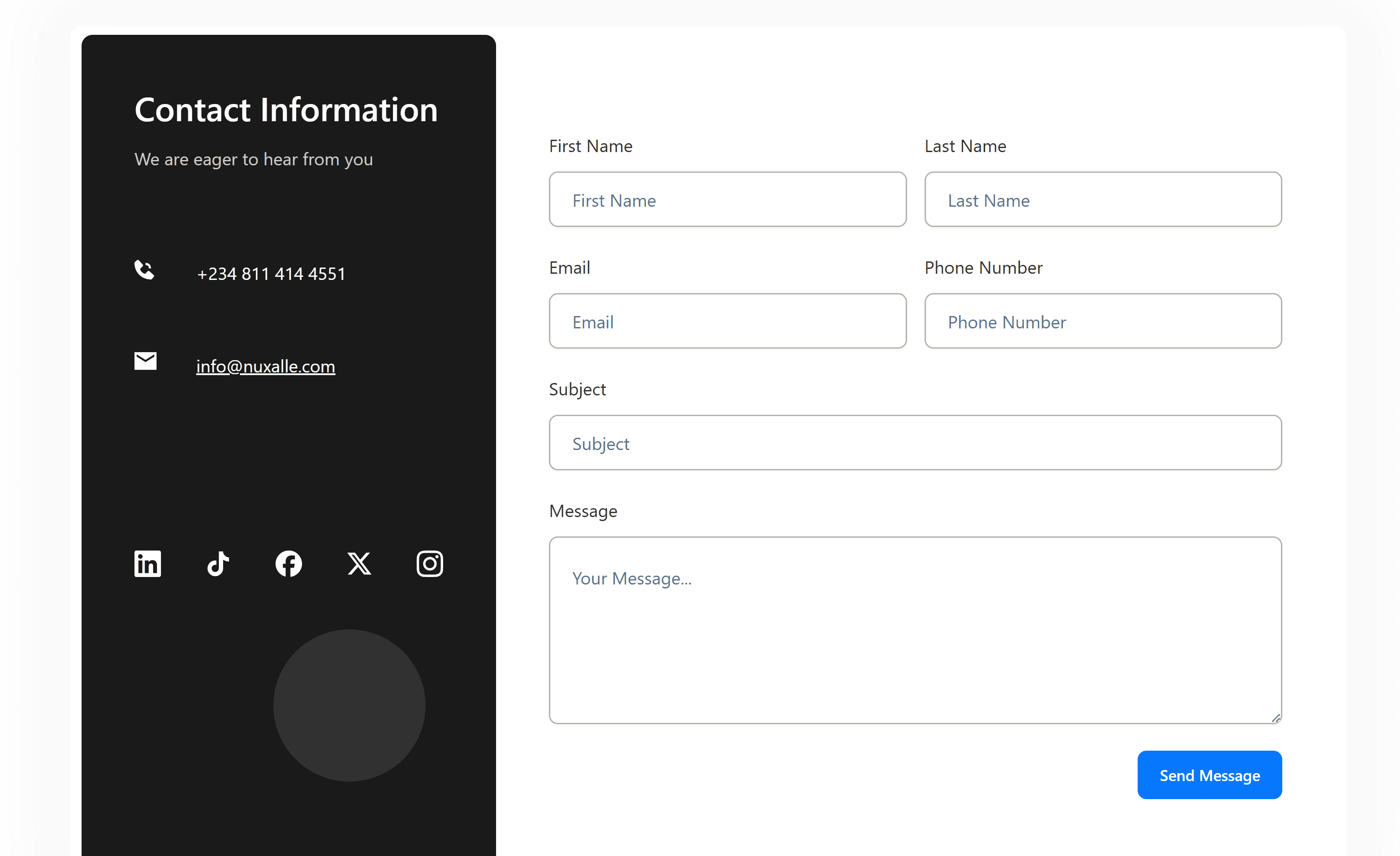Image resolution: width=1400 pixels, height=856 pixels.
Task: Focus the First Name input field
Action: coord(727,199)
